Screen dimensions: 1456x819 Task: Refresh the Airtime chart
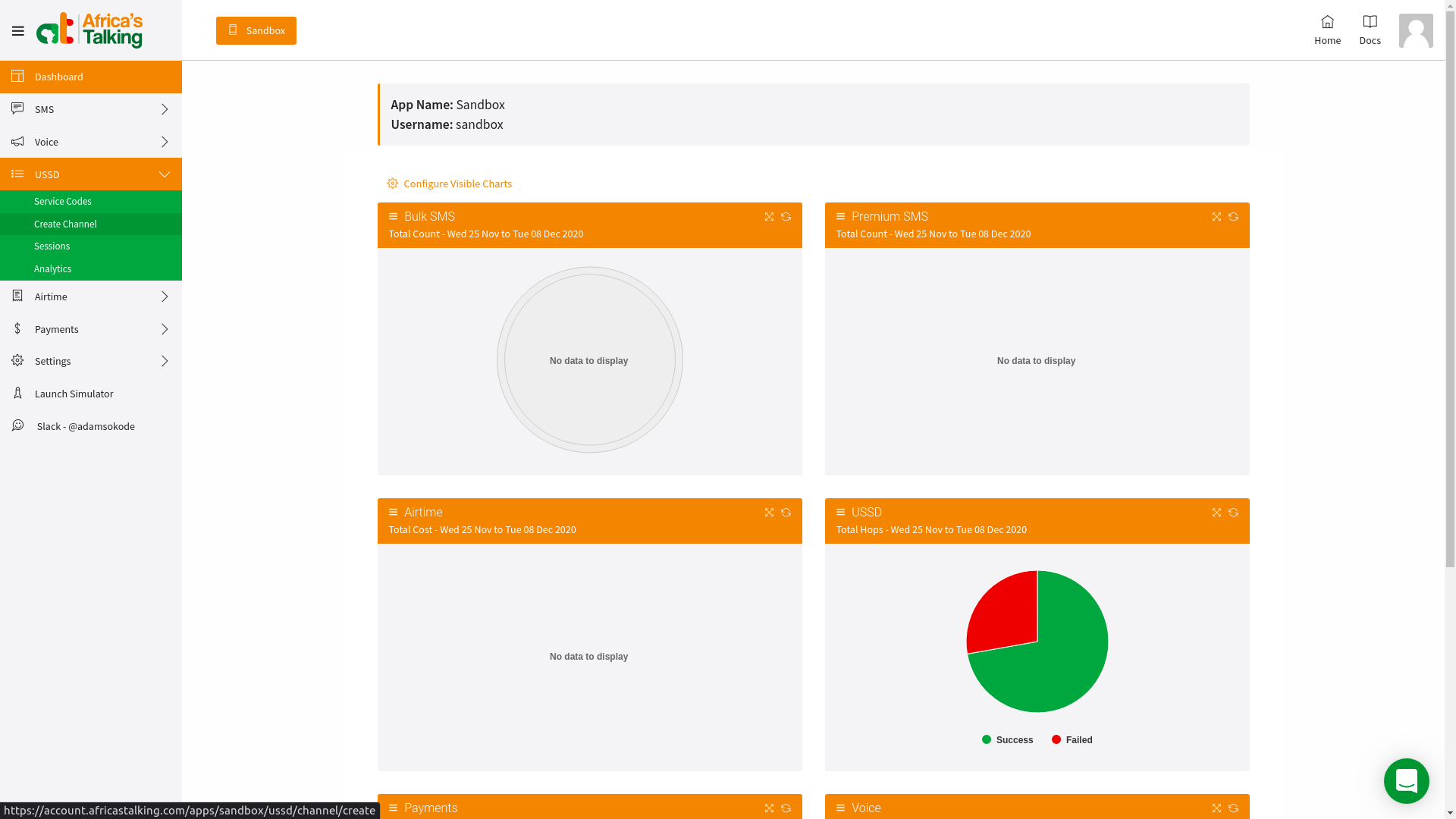(786, 513)
